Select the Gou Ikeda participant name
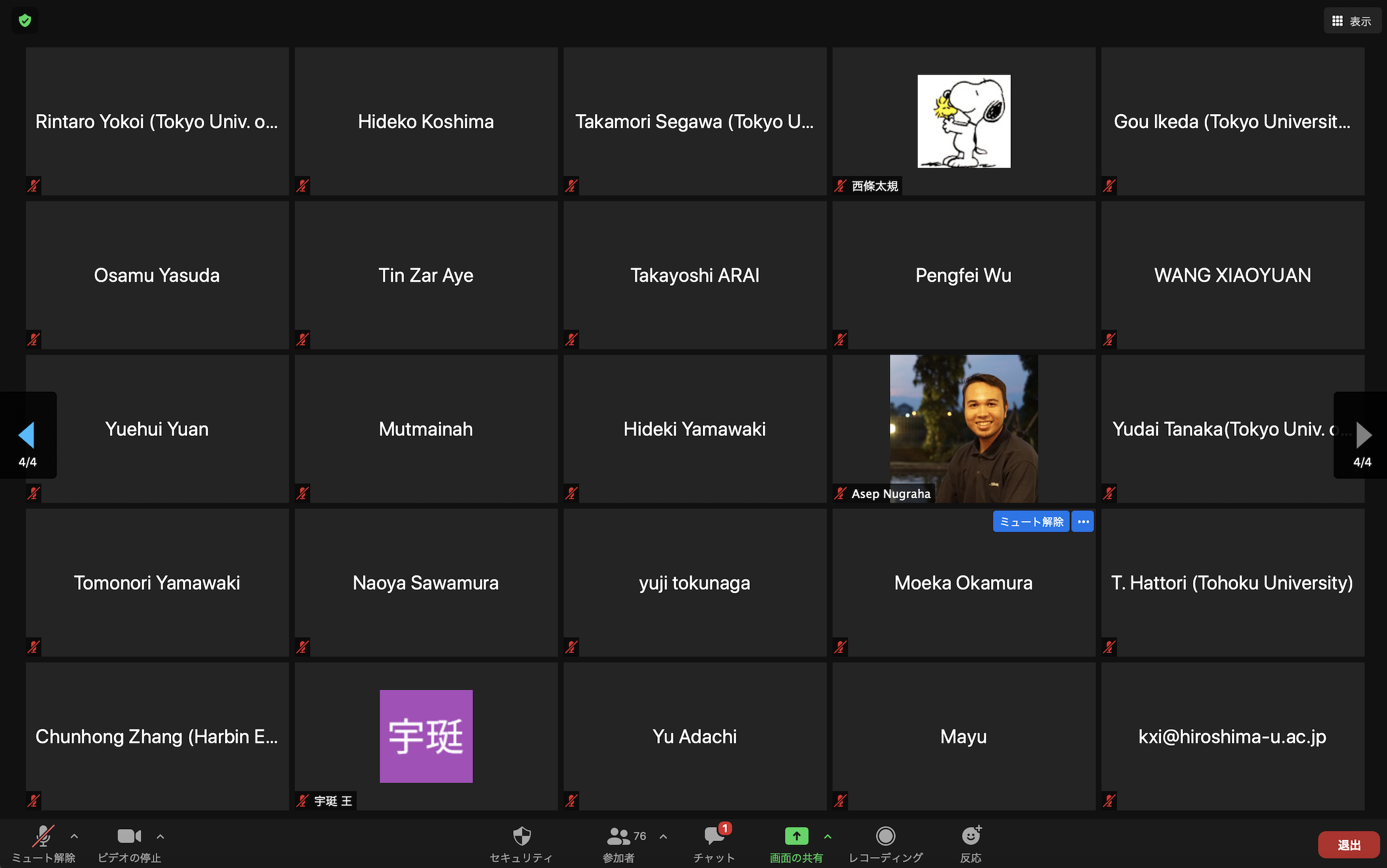Image resolution: width=1387 pixels, height=868 pixels. tap(1232, 122)
